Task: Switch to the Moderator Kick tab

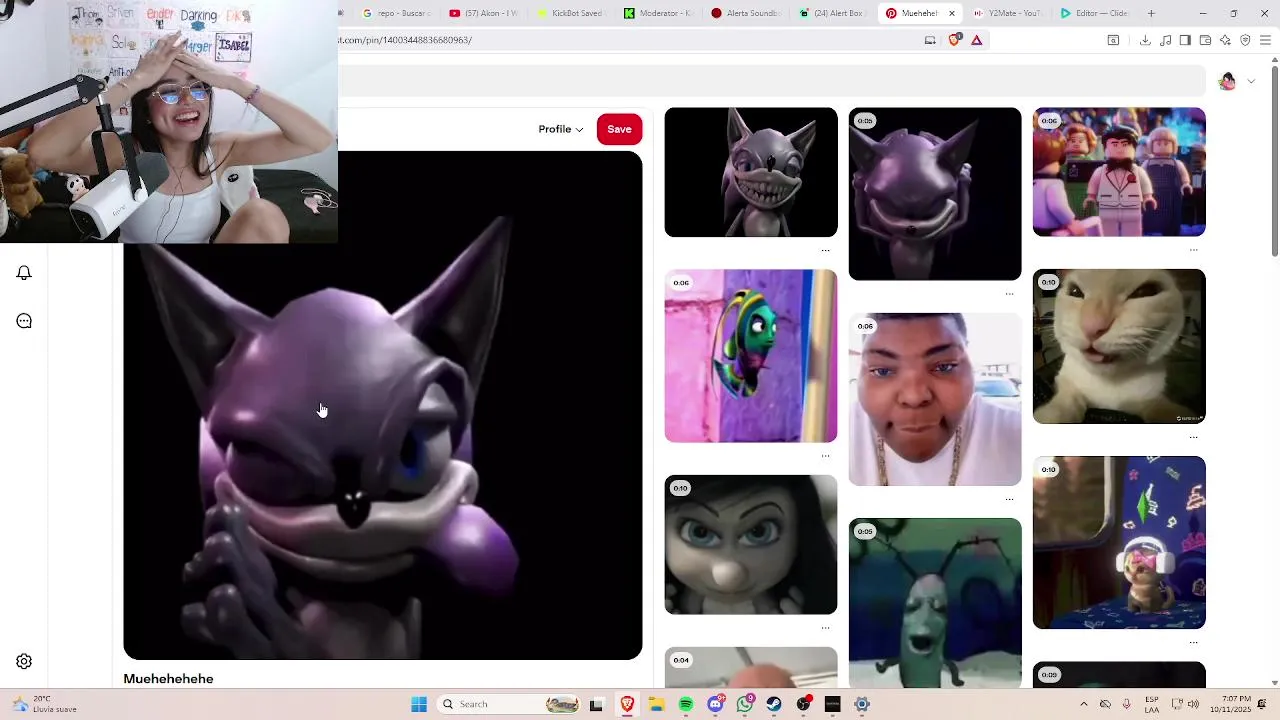Action: [658, 13]
